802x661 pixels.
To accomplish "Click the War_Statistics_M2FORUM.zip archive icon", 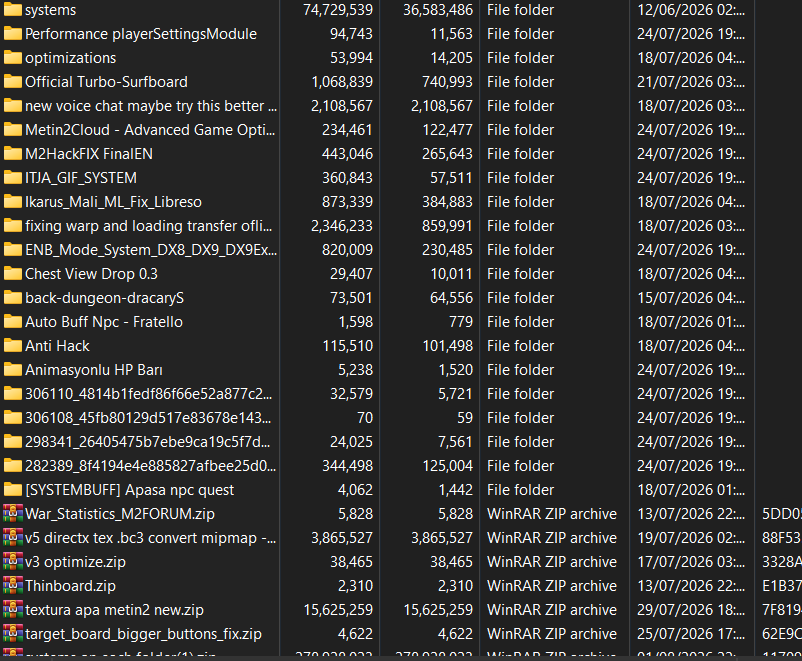I will [x=13, y=514].
